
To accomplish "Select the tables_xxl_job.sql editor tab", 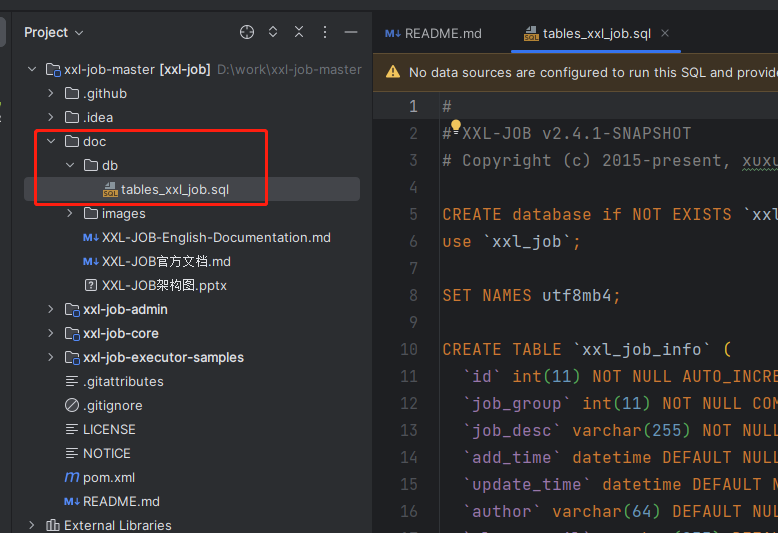I will (x=596, y=33).
